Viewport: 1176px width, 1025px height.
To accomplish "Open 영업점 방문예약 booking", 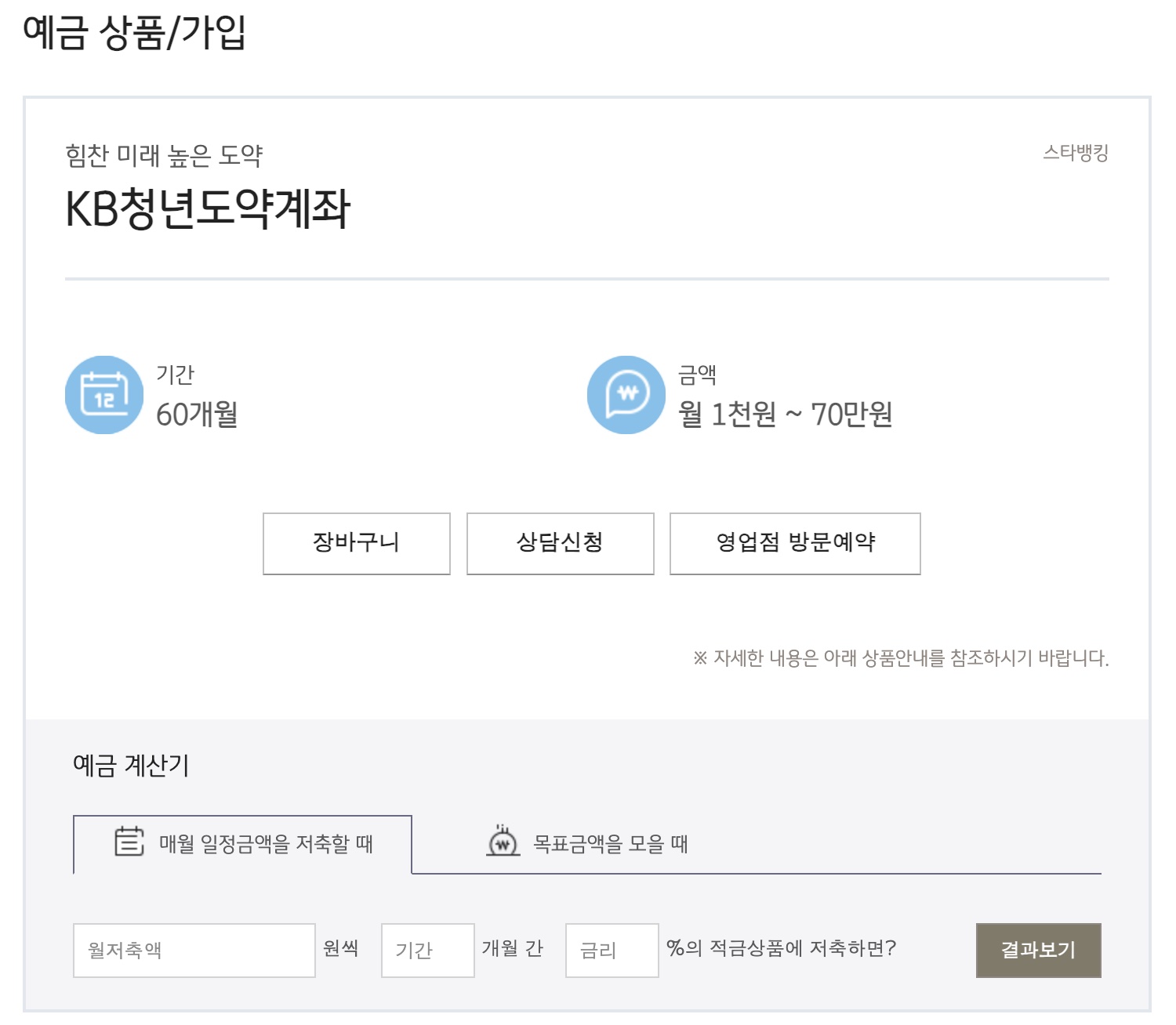I will pyautogui.click(x=795, y=544).
